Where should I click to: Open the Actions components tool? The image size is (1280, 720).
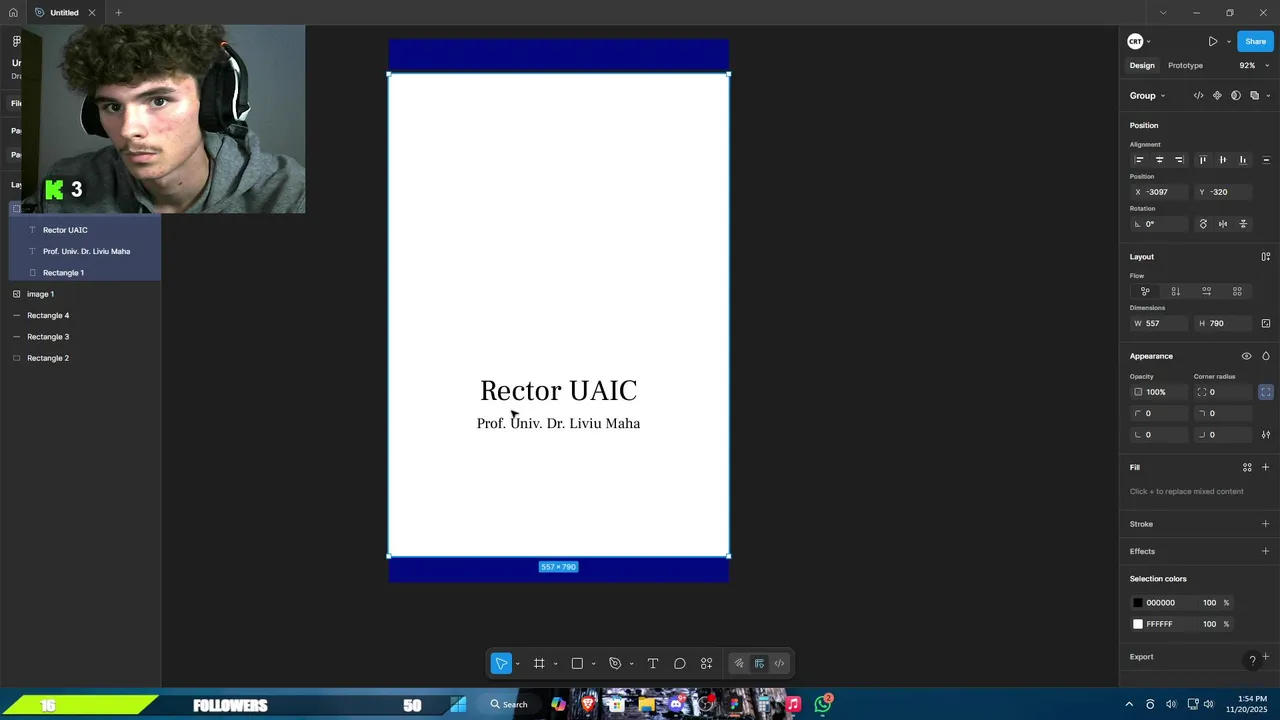tap(707, 663)
